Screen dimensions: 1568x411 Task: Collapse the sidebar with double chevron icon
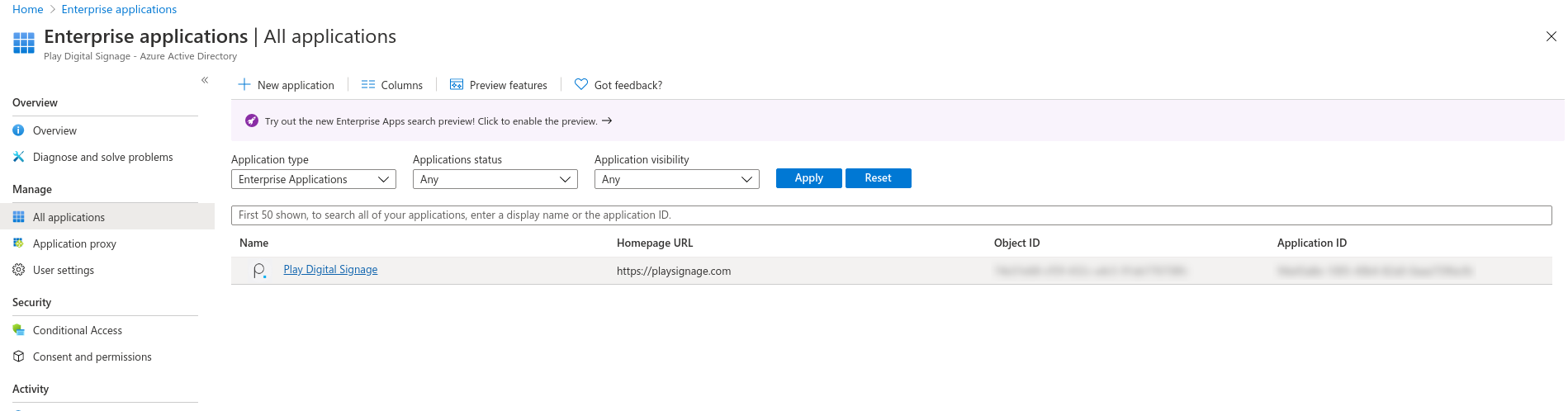[205, 80]
